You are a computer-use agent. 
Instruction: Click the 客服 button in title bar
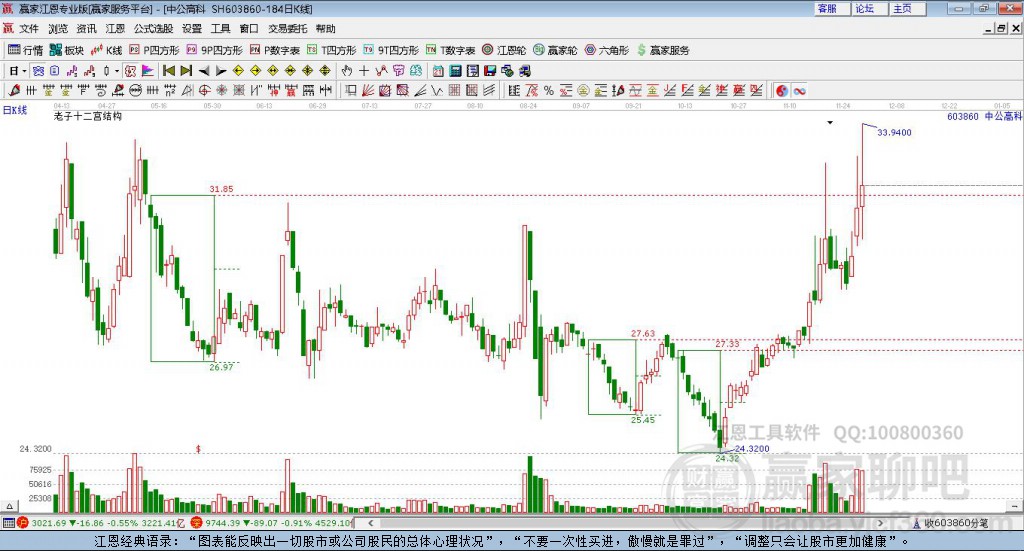831,8
